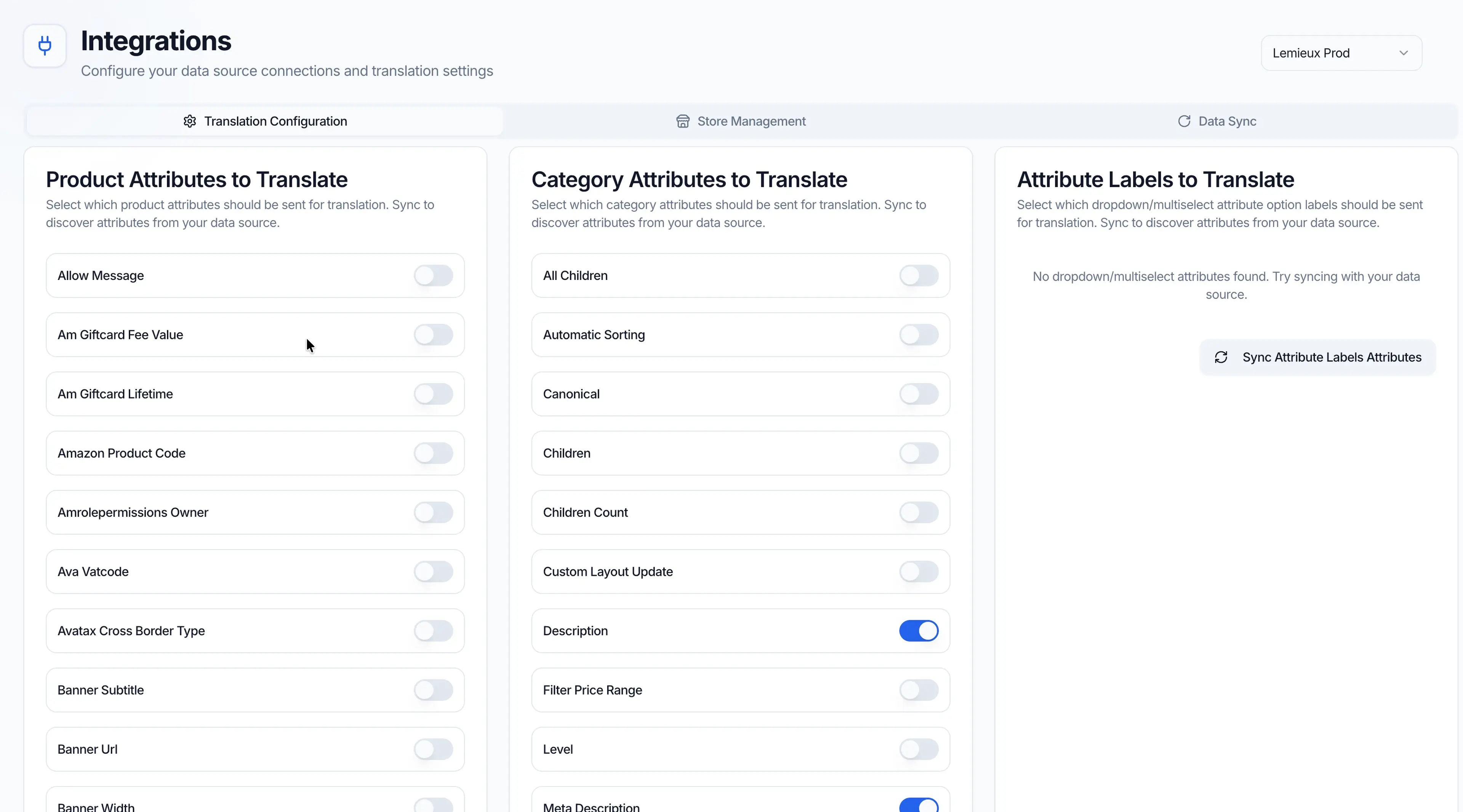The height and width of the screenshot is (812, 1463).
Task: Turn off the Meta Description toggle
Action: 919,805
